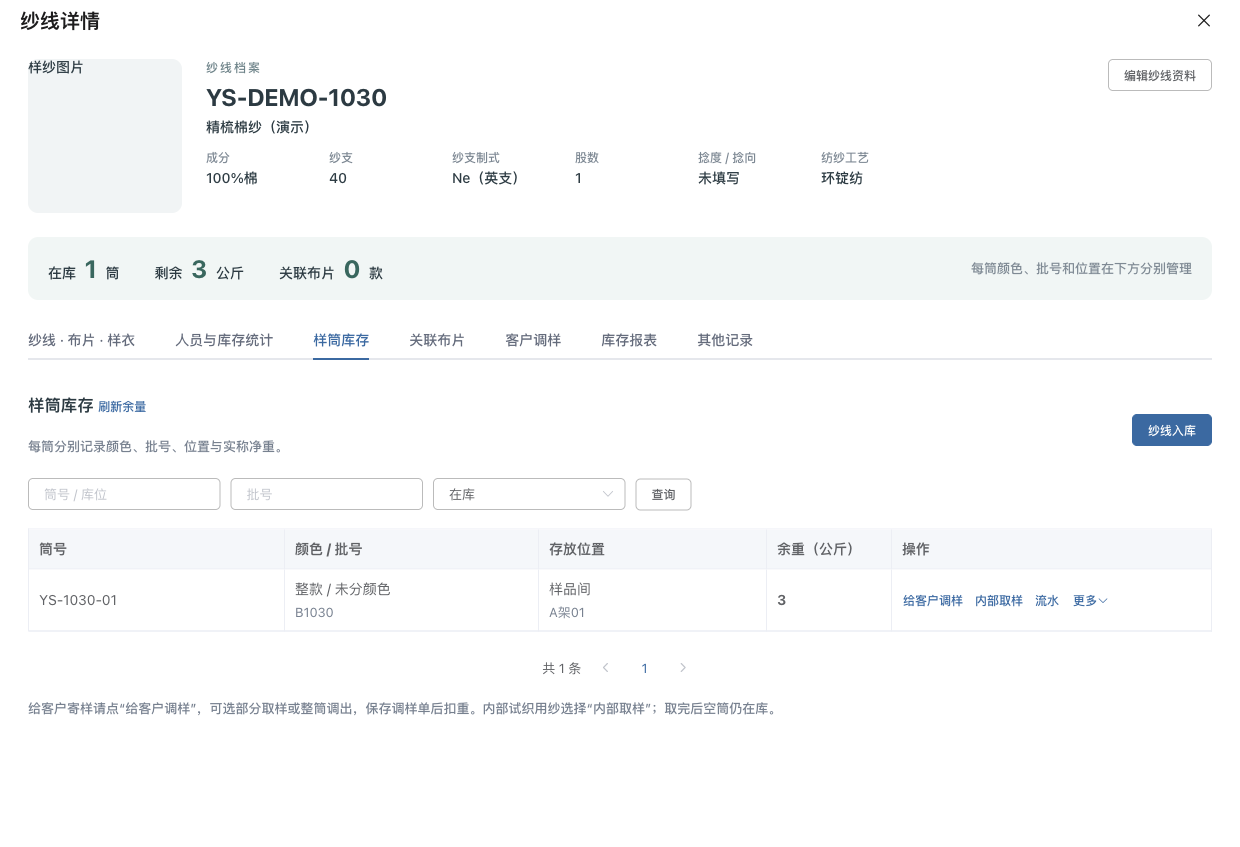Click the YS-DEMO-1030 yarn code heading
This screenshot has width=1240, height=847.
click(296, 97)
